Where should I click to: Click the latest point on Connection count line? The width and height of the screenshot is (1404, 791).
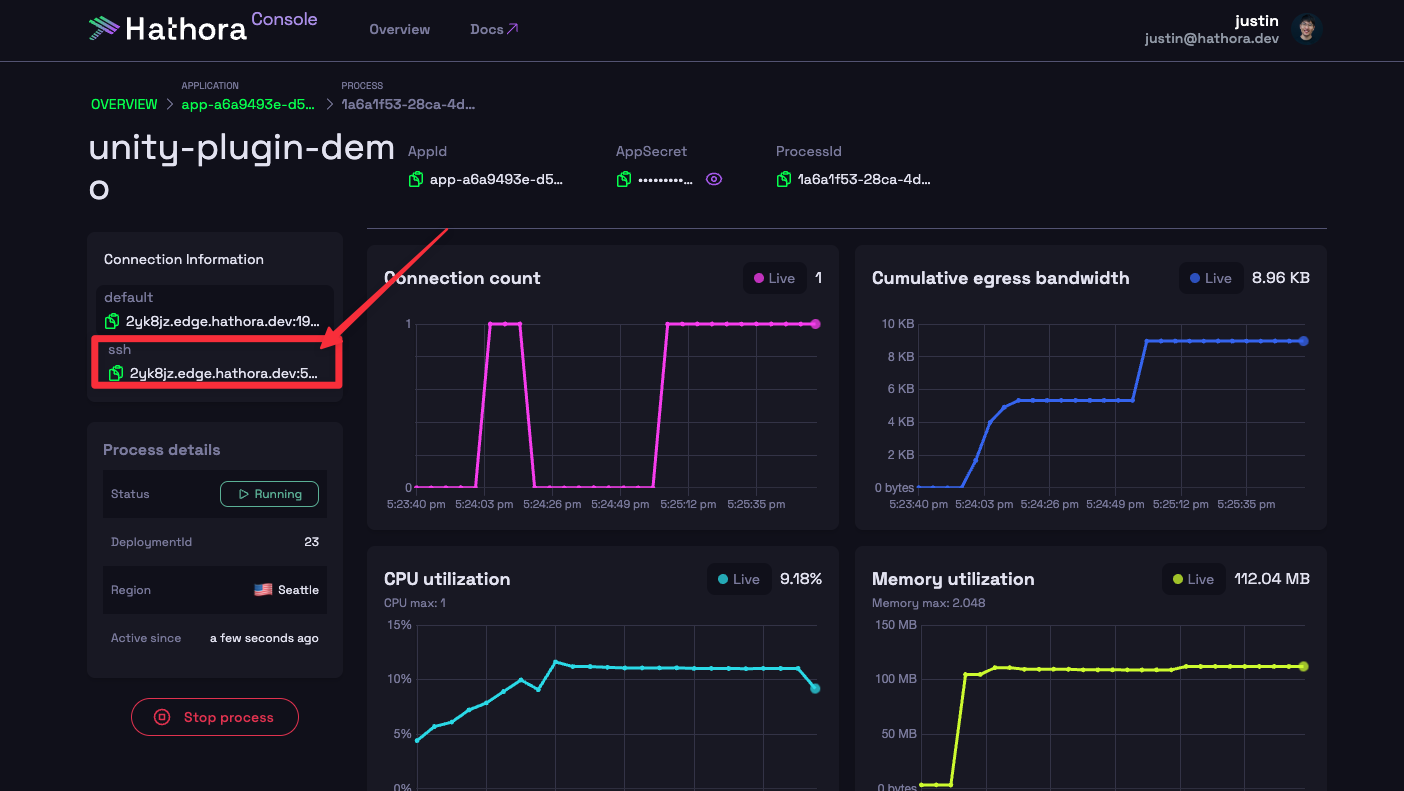pos(815,324)
